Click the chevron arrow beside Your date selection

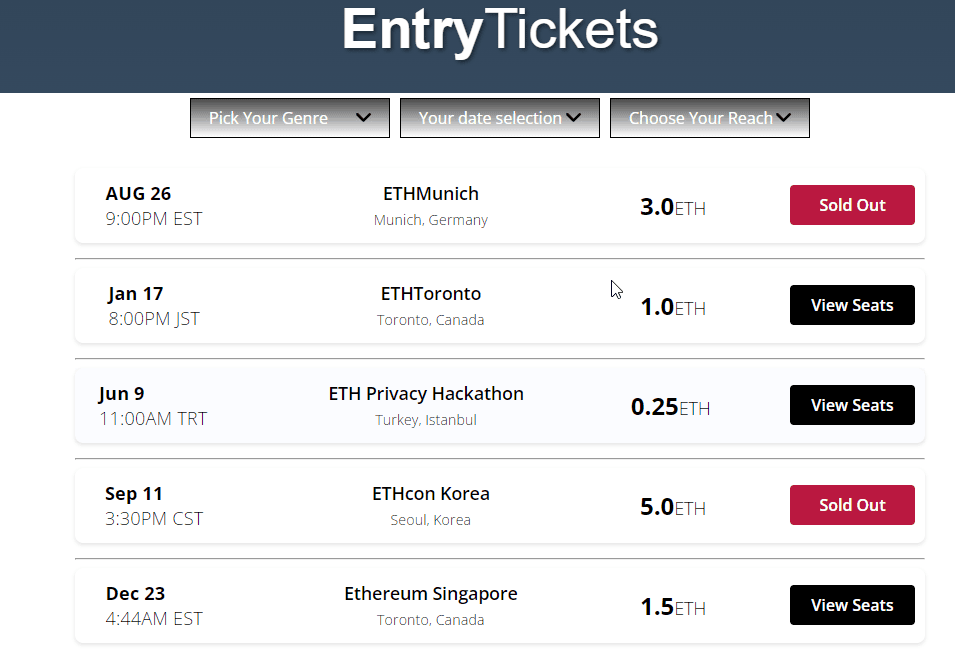click(573, 118)
